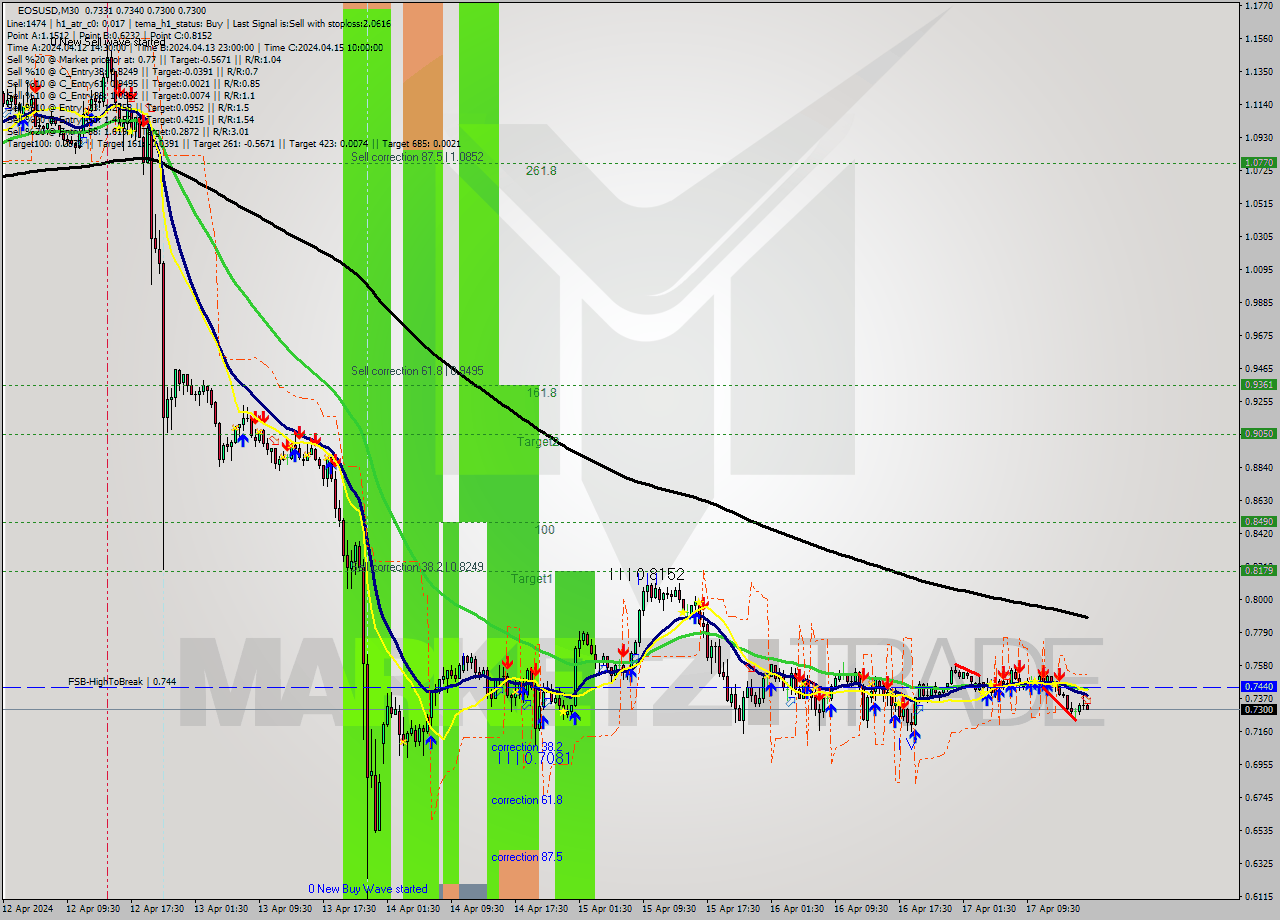The height and width of the screenshot is (920, 1280).
Task: Click the blue 'correction 87.5' label
Action: (526, 857)
